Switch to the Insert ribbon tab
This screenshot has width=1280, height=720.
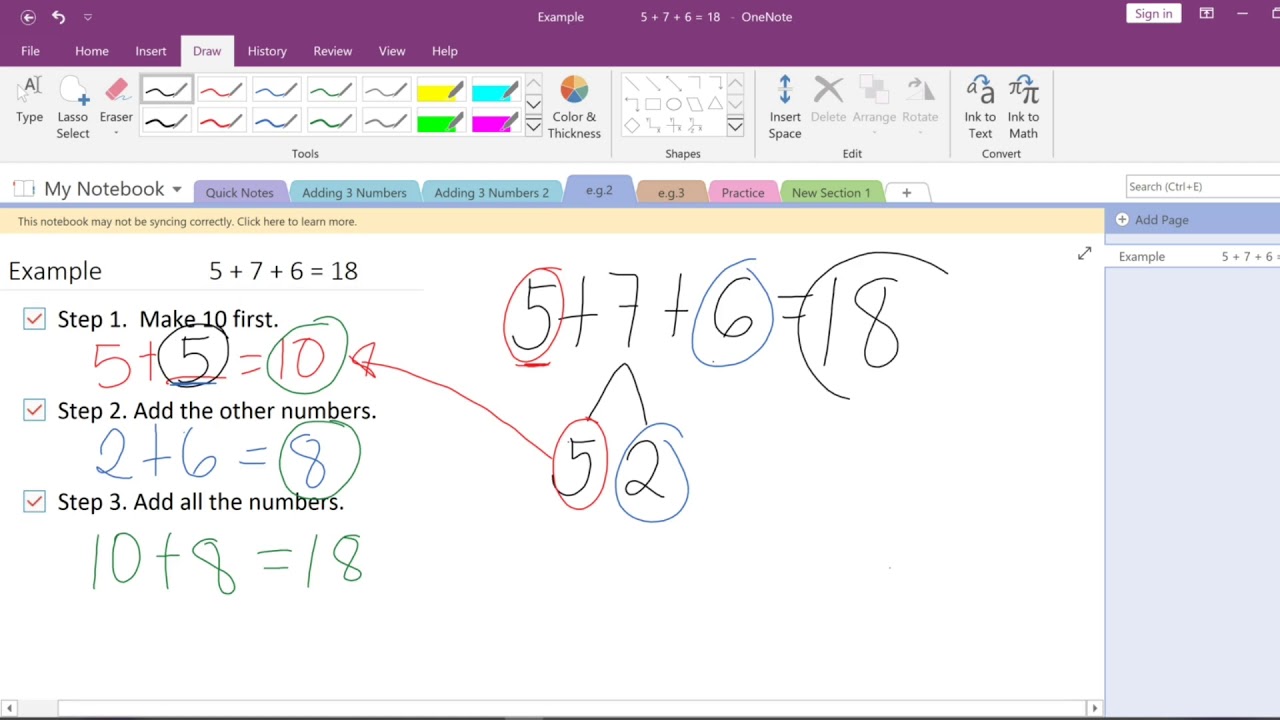[151, 51]
